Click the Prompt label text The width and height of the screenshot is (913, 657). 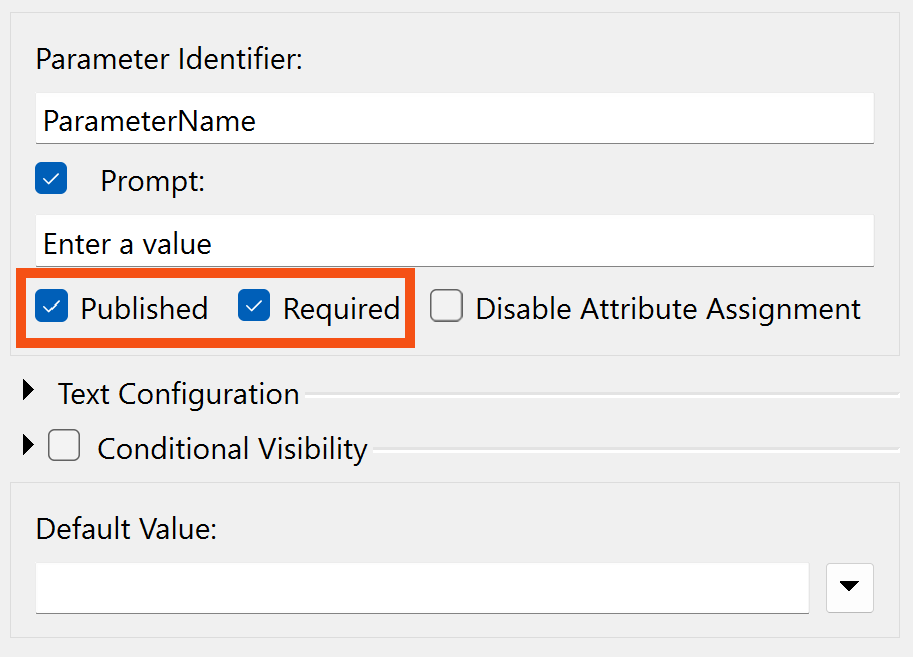coord(152,181)
